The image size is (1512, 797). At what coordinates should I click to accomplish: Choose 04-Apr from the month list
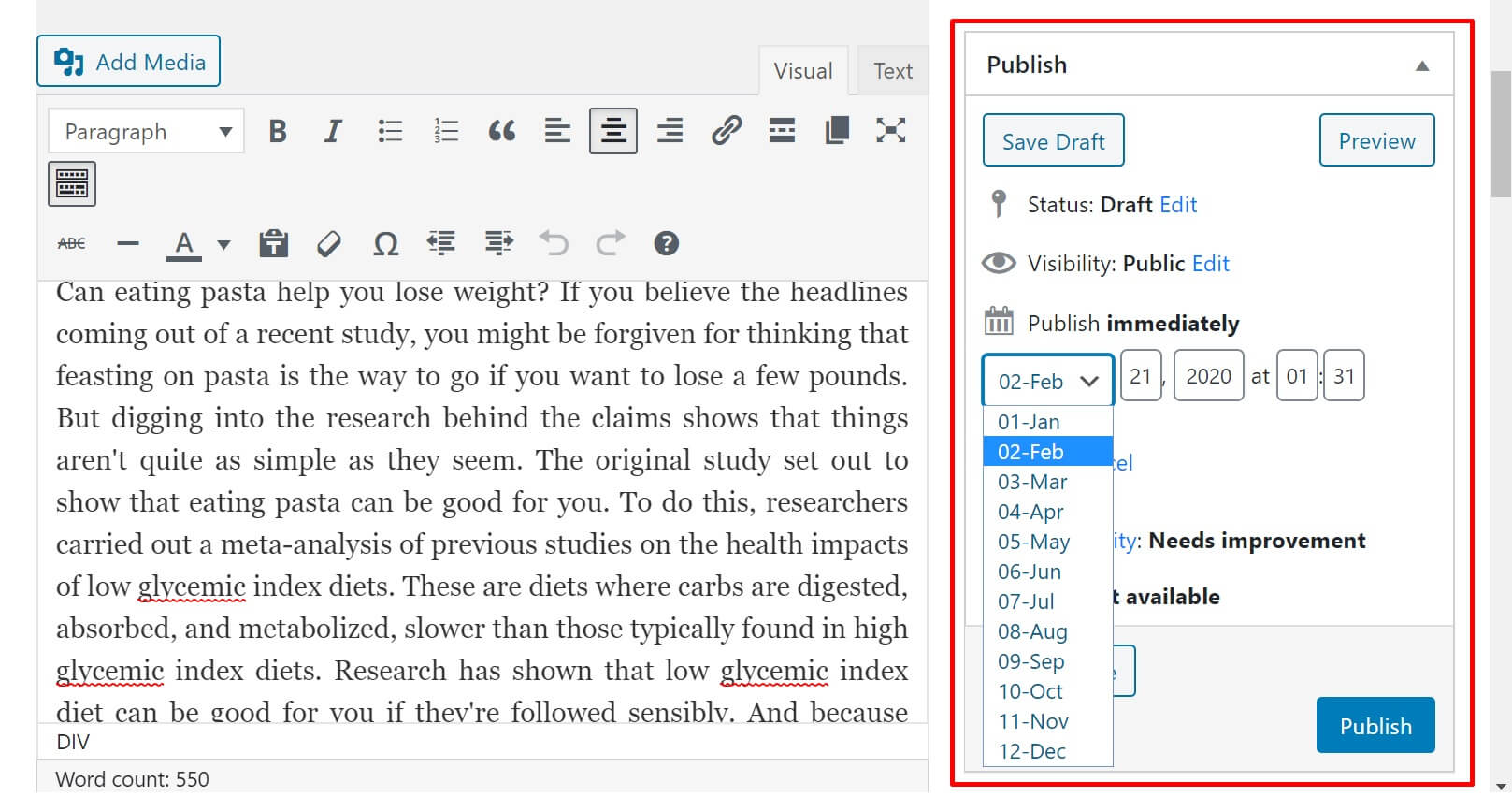click(x=1047, y=512)
